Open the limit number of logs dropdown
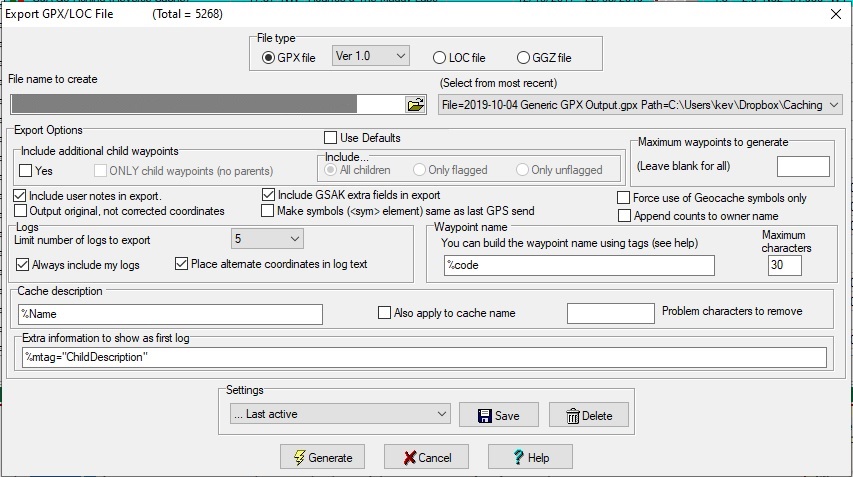The width and height of the screenshot is (853, 477). coord(267,239)
